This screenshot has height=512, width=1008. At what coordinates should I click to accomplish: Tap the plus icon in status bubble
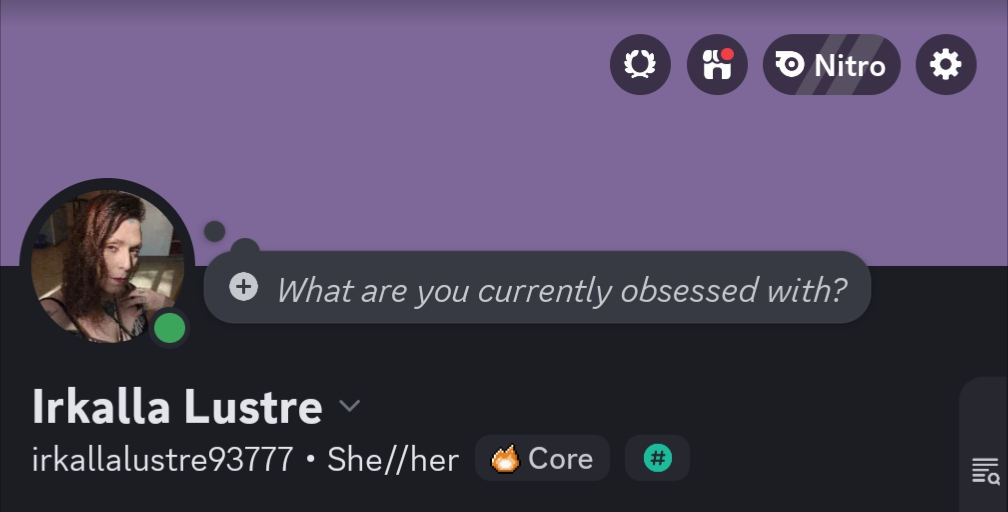point(243,288)
